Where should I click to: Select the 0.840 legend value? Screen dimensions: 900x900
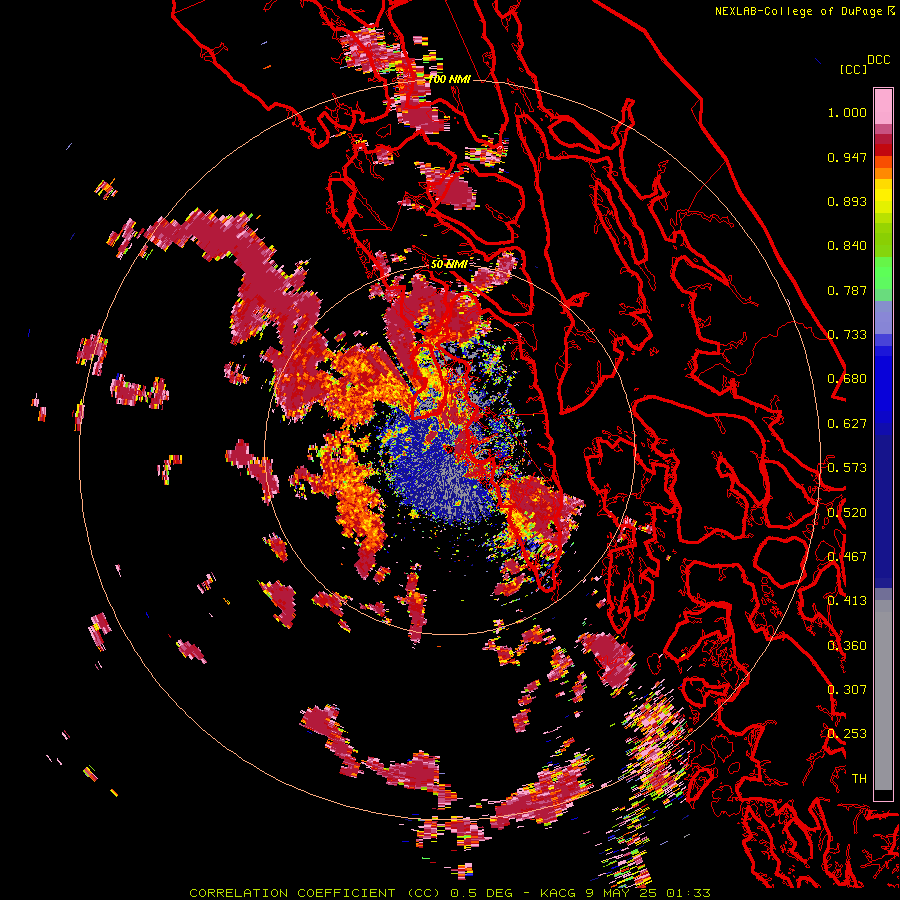[847, 246]
